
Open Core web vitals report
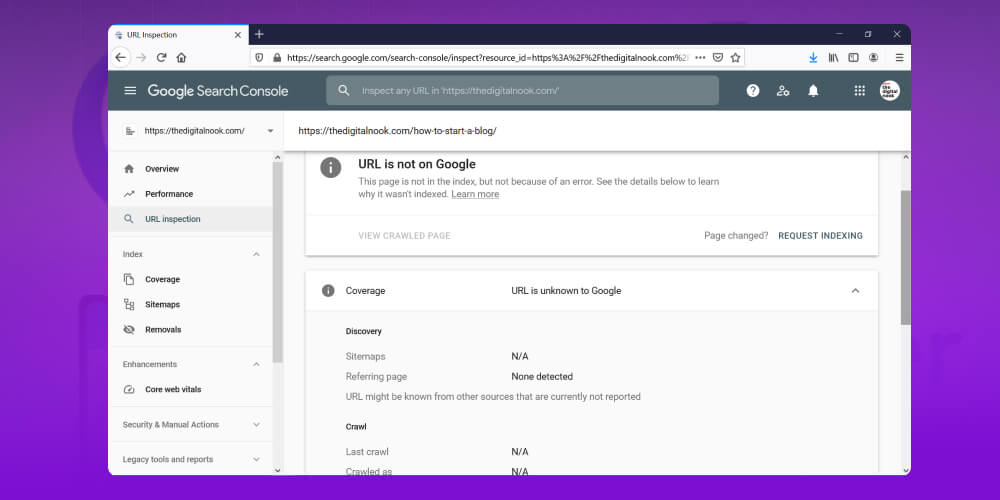(173, 389)
